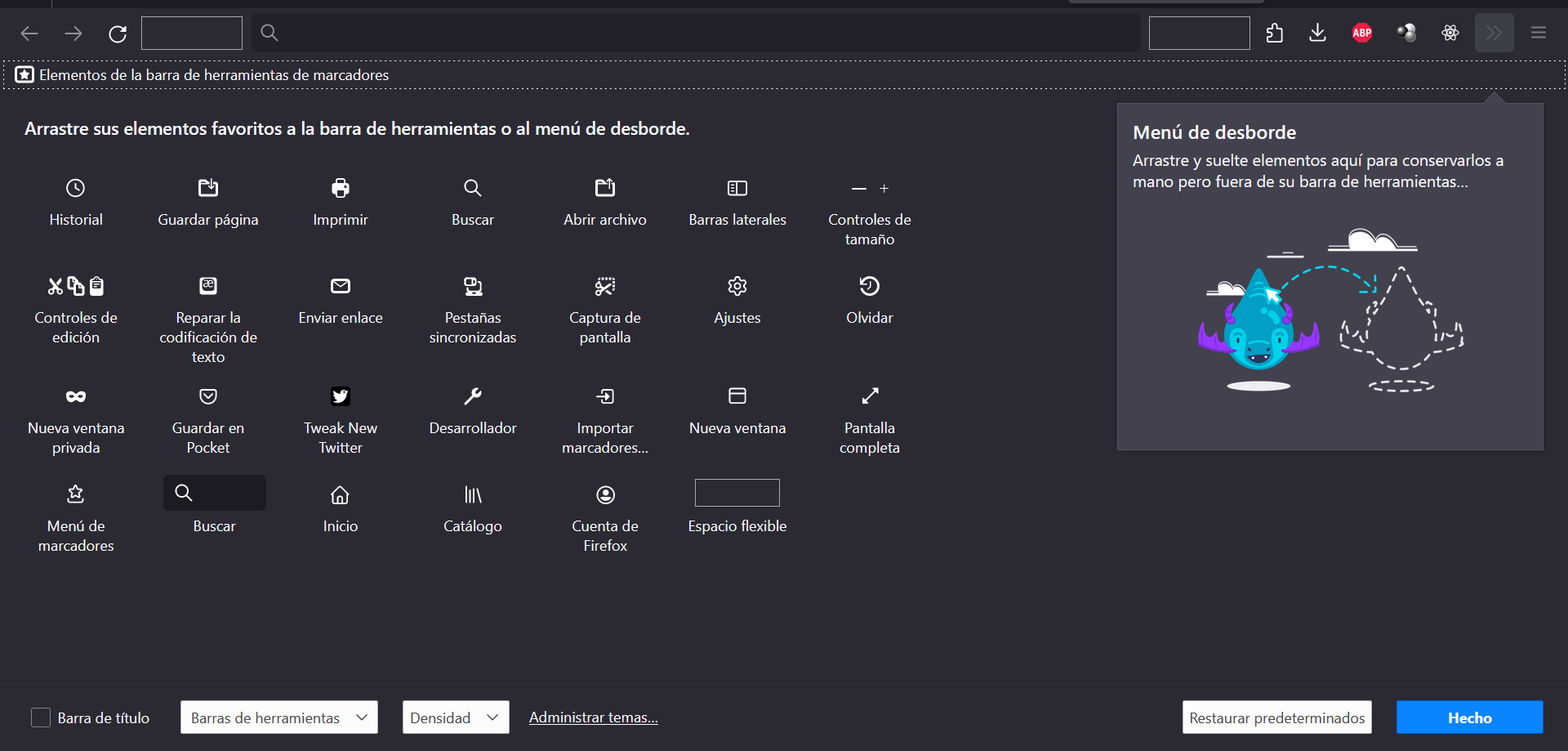
Task: Select the Menú de marcadores icon
Action: point(76,494)
